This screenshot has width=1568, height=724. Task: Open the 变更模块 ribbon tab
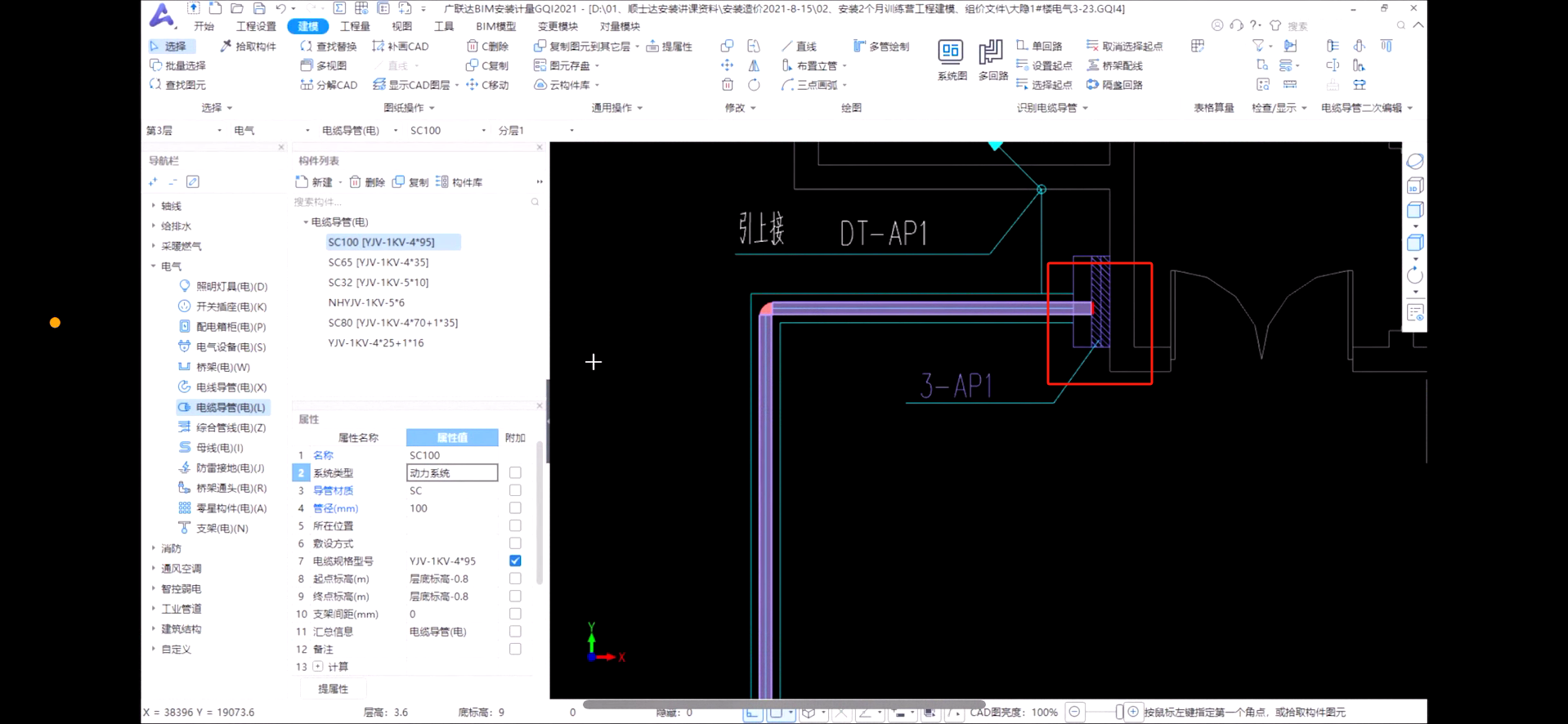point(558,27)
